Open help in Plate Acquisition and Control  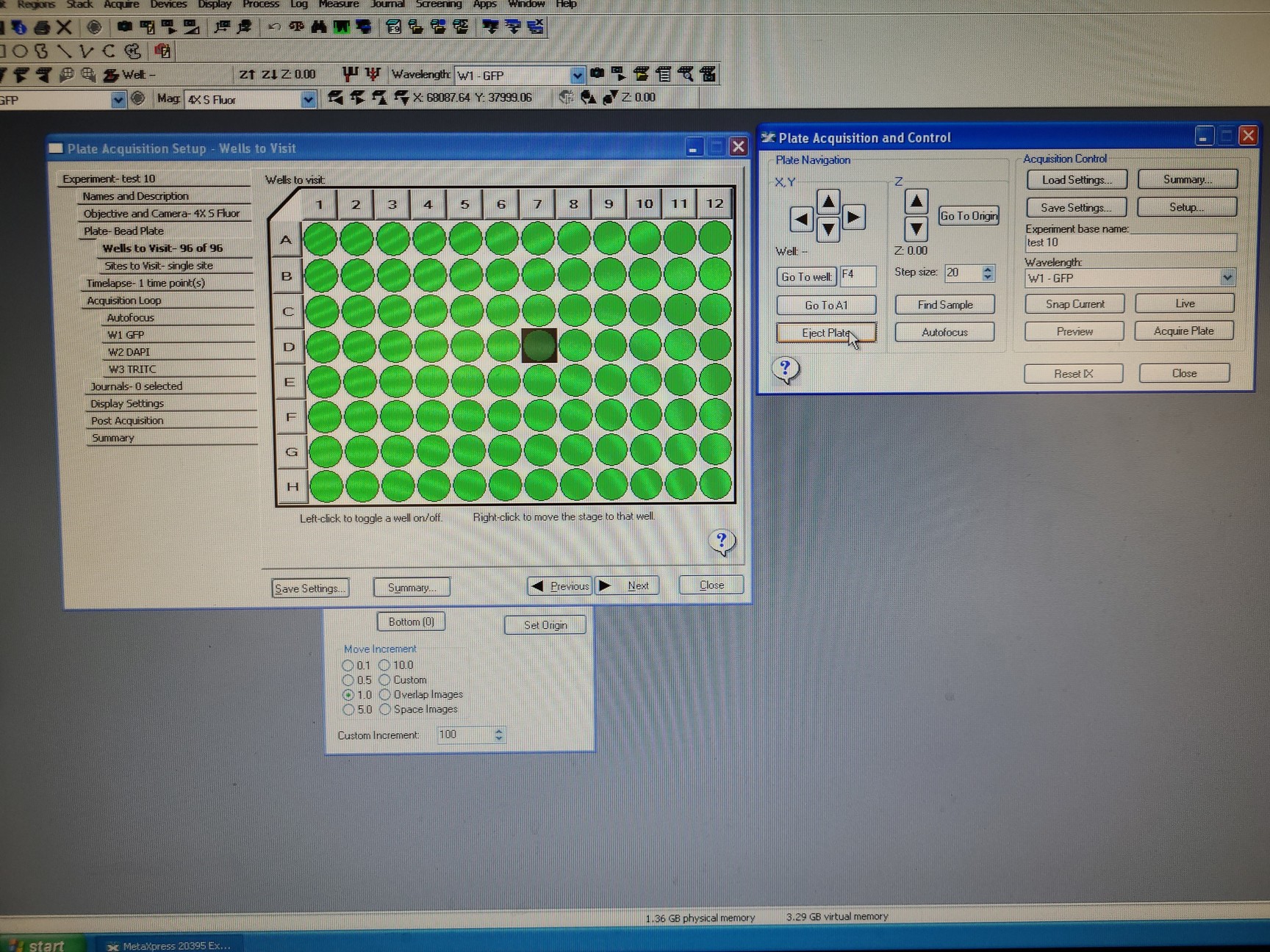(785, 369)
